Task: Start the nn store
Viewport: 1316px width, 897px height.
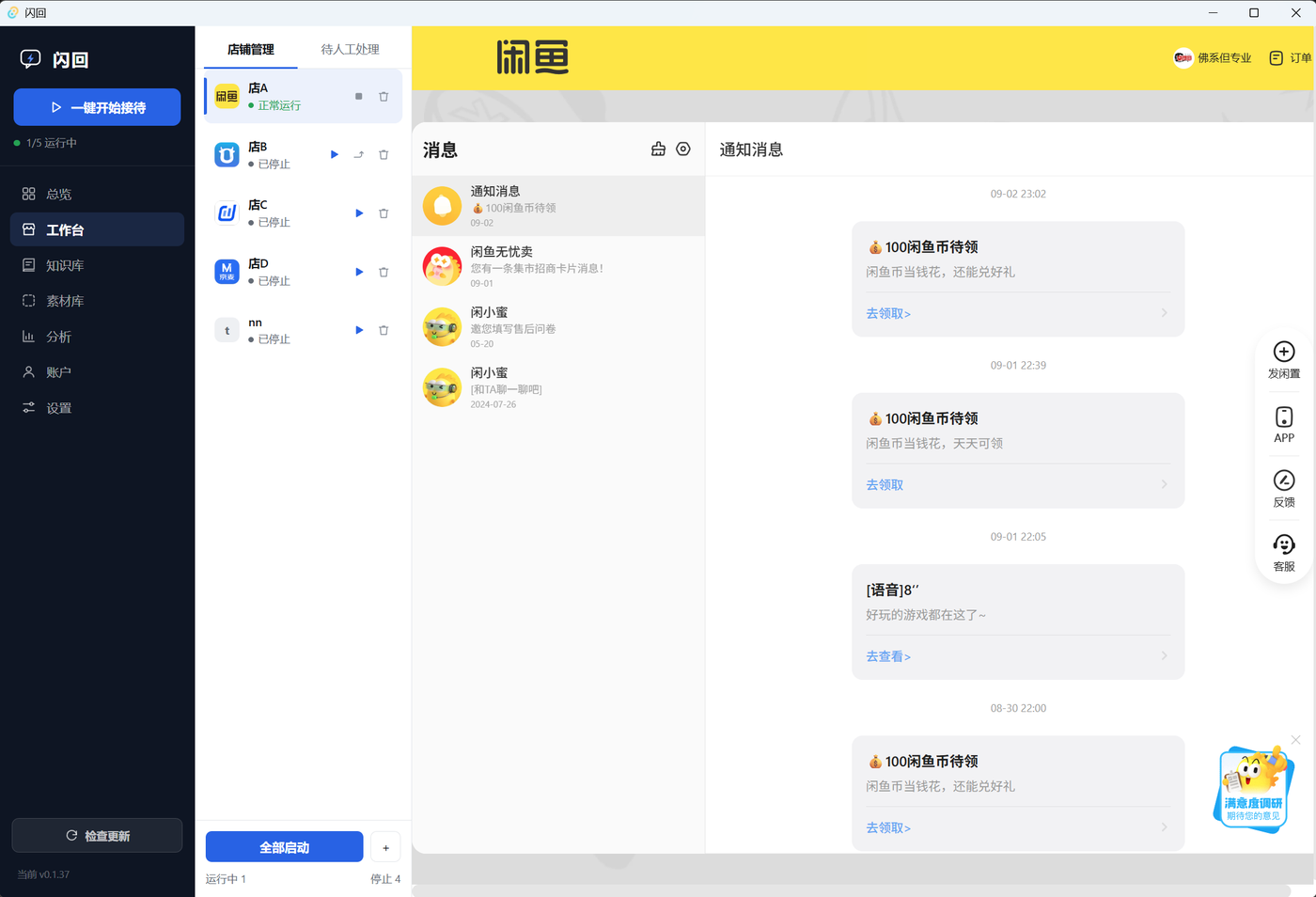Action: click(359, 330)
